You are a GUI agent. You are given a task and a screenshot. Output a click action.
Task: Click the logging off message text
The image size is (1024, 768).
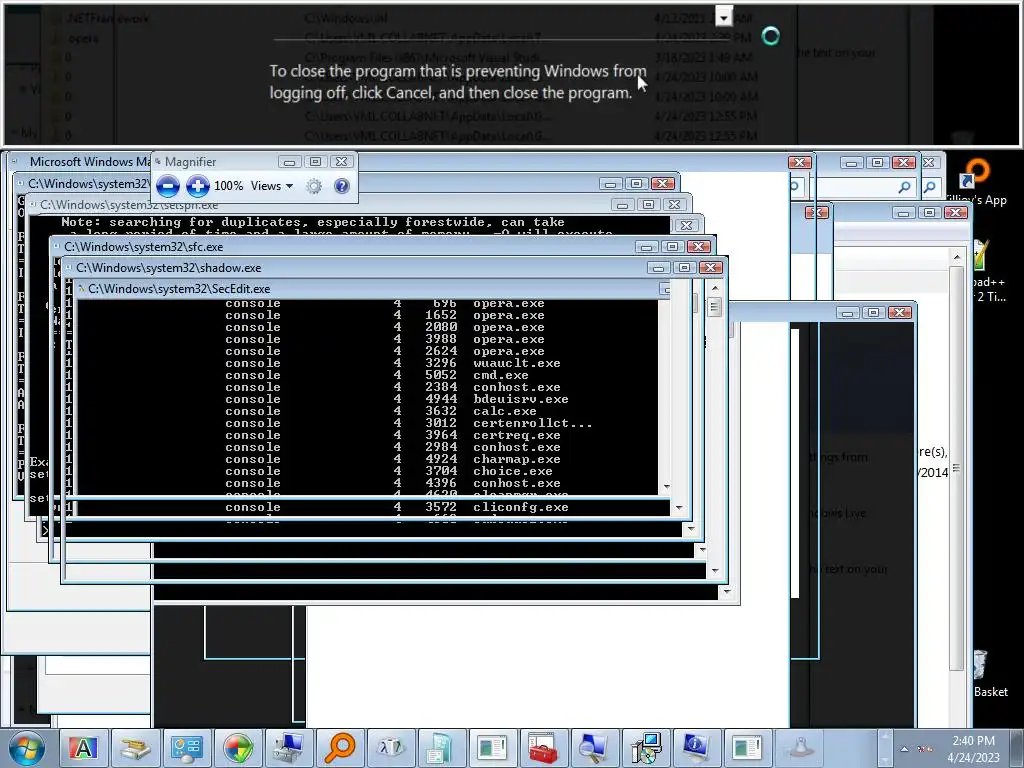(x=458, y=82)
